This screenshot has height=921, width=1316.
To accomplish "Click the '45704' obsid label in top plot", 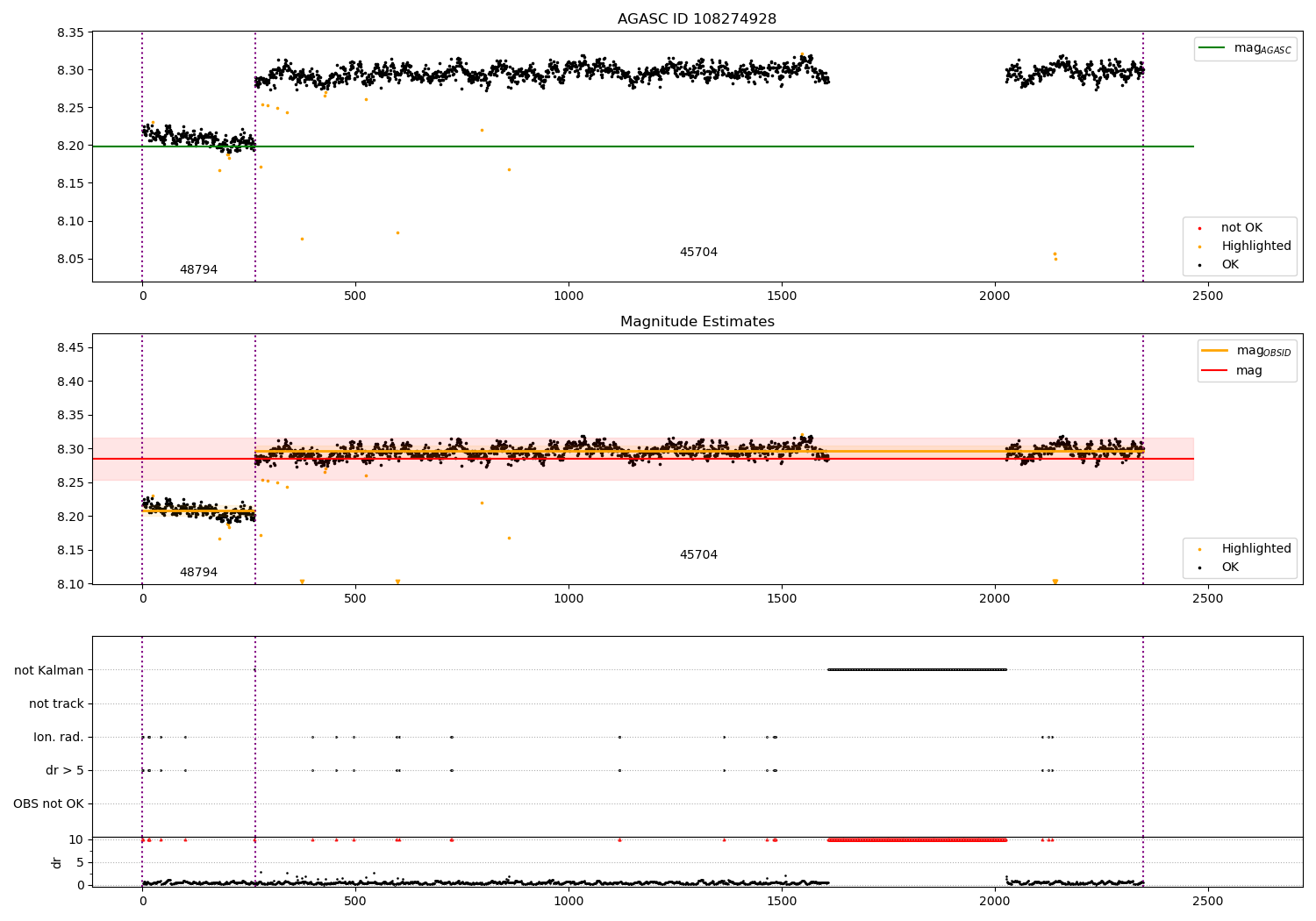I will coord(698,253).
